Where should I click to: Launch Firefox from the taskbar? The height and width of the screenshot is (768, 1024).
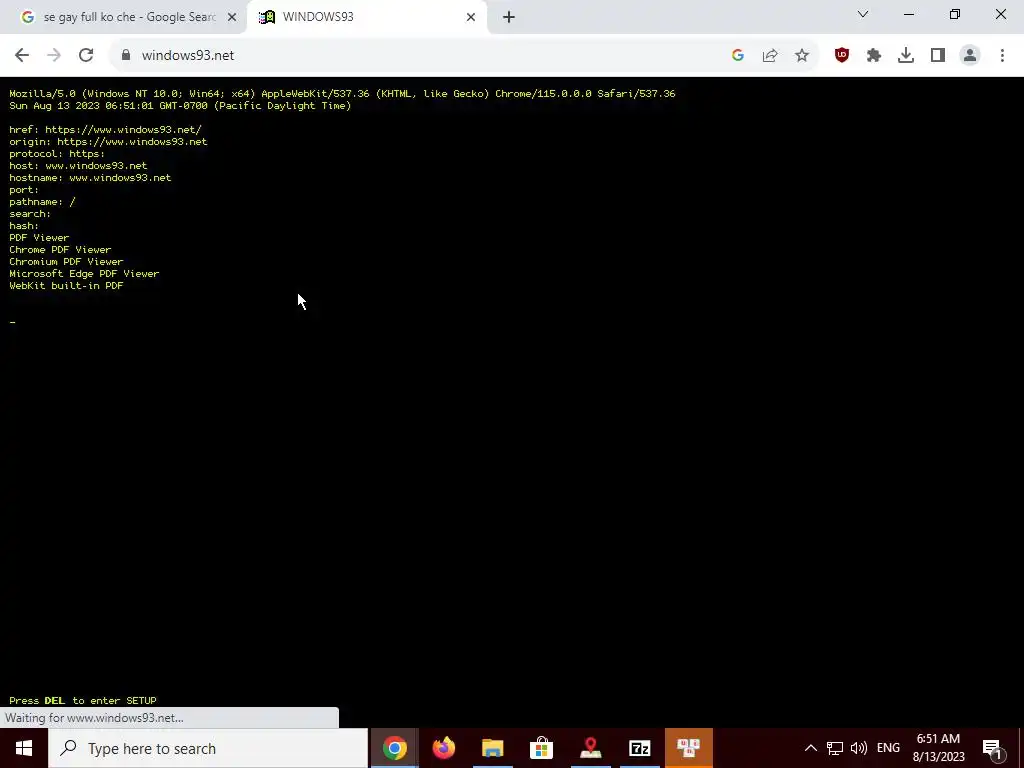pos(443,748)
